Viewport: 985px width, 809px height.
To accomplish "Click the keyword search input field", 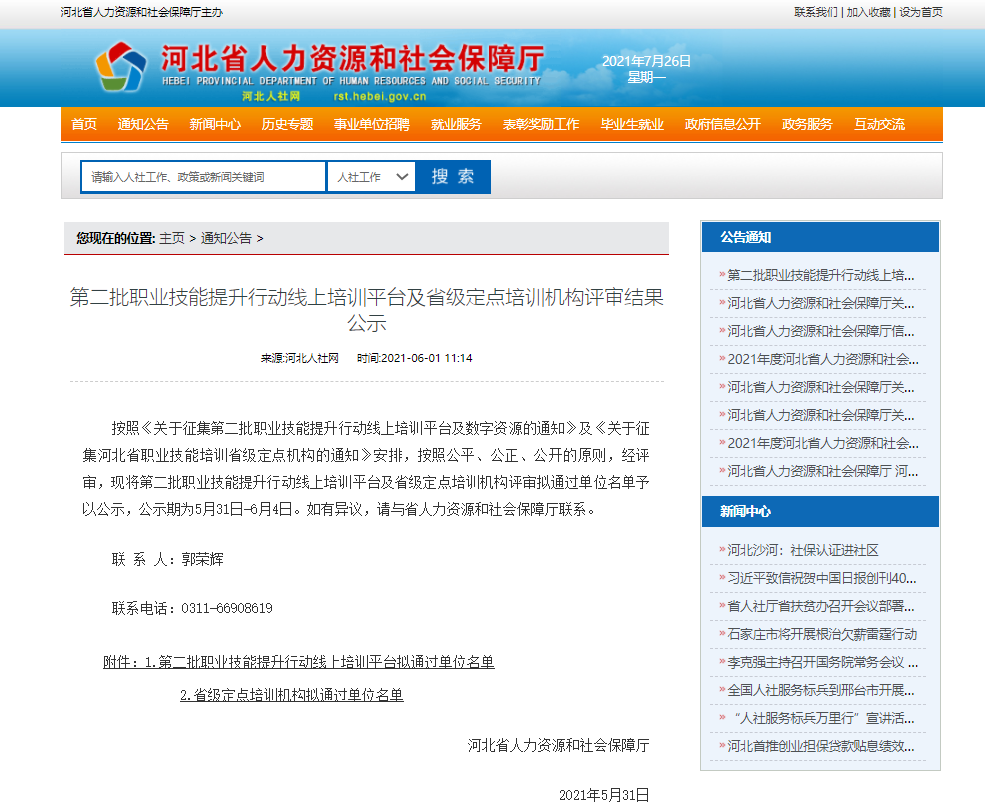I will [203, 177].
